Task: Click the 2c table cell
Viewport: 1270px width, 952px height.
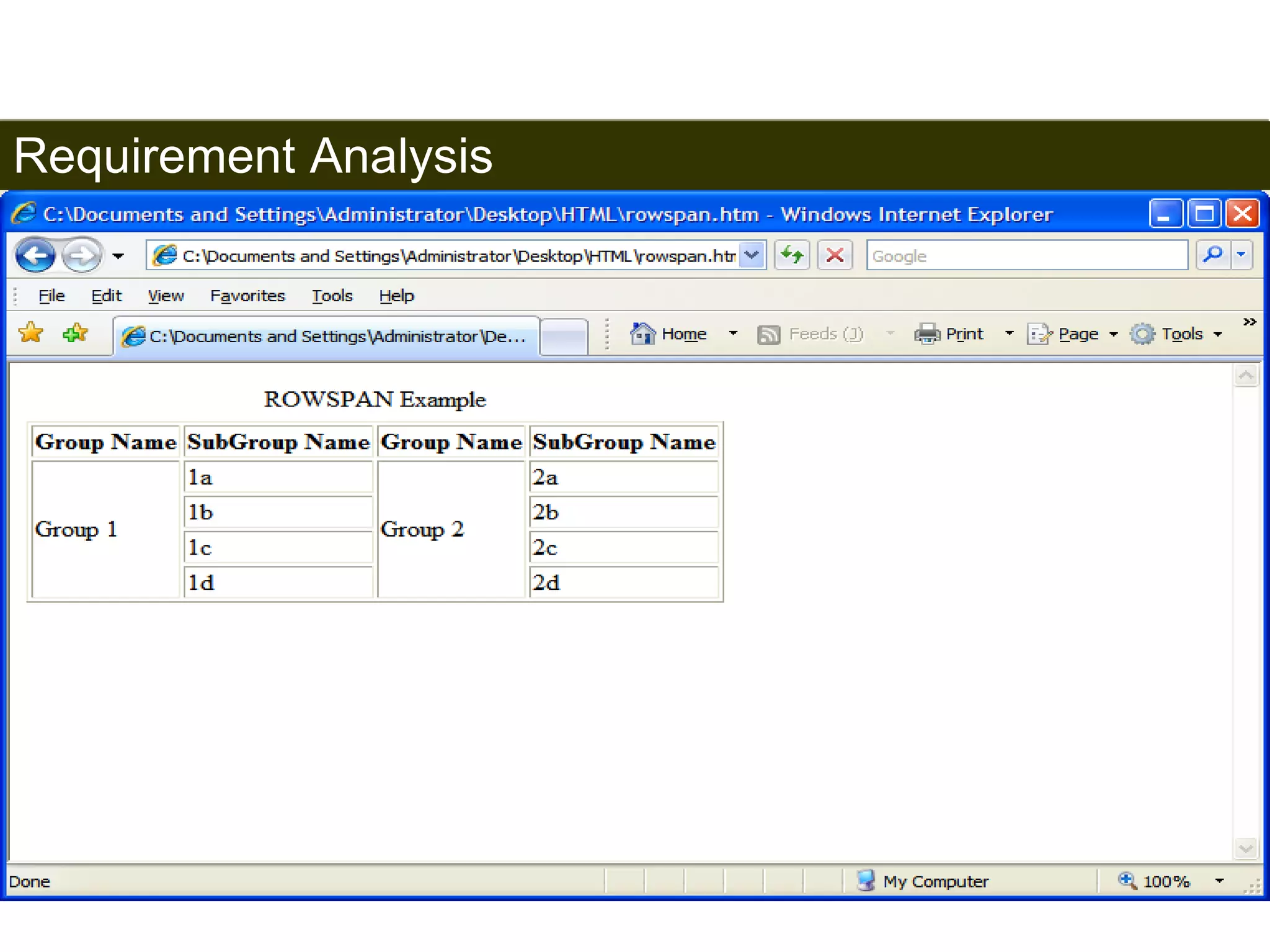Action: pyautogui.click(x=624, y=547)
